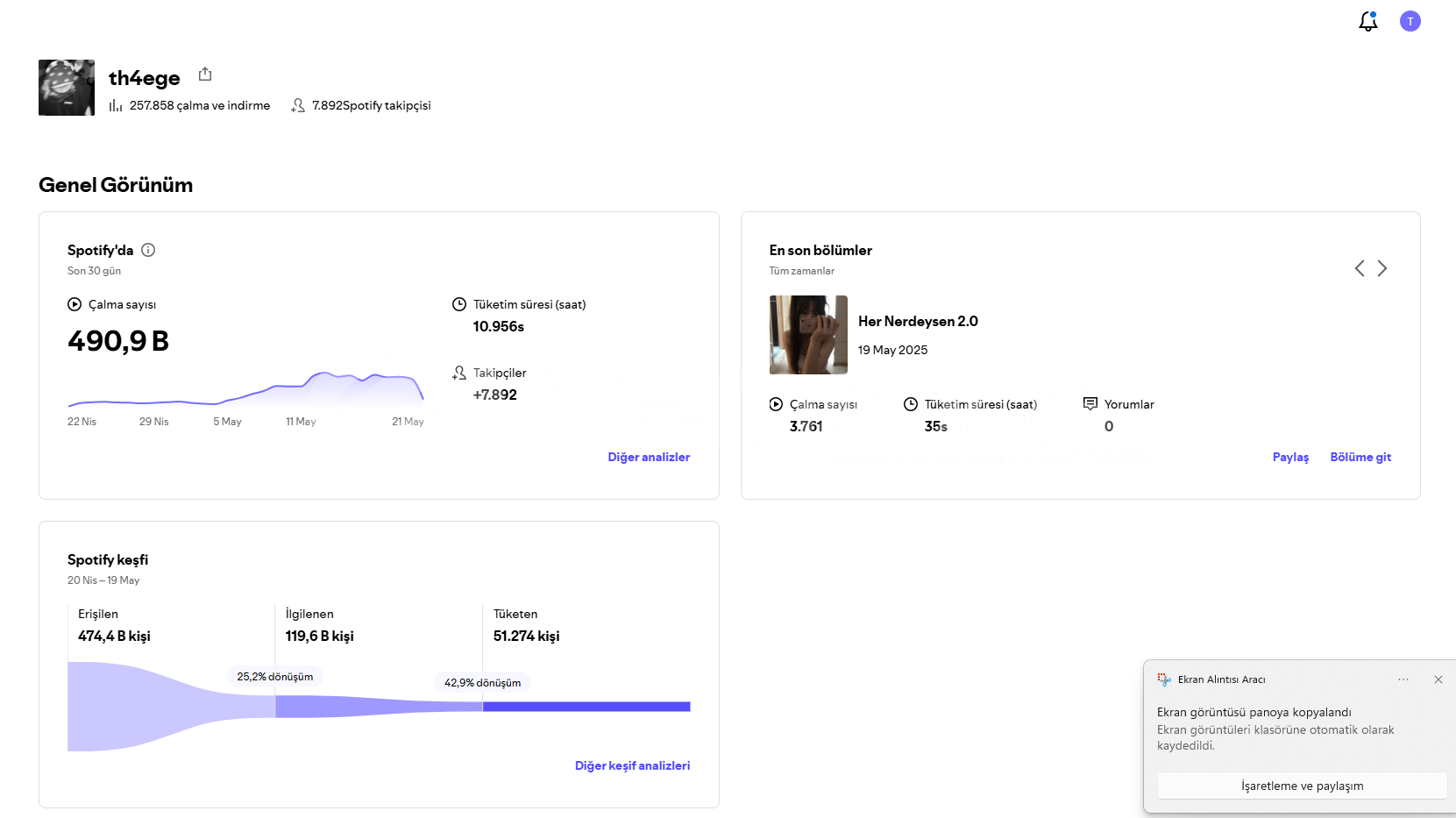This screenshot has height=818, width=1456.
Task: Open Diğer analizler link
Action: [x=649, y=457]
